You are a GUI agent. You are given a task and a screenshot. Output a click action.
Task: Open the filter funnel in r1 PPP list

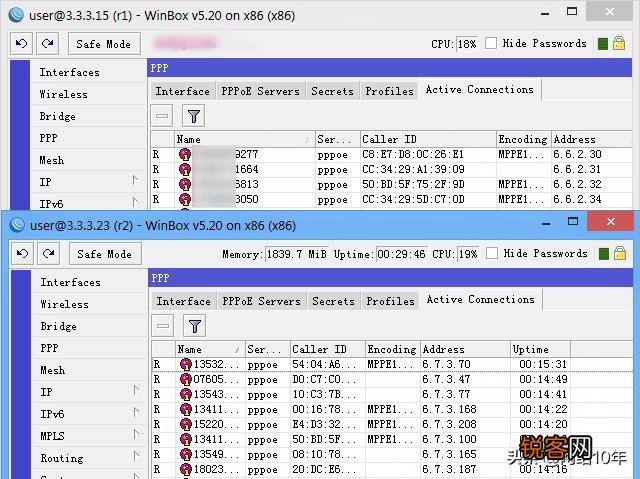point(195,116)
